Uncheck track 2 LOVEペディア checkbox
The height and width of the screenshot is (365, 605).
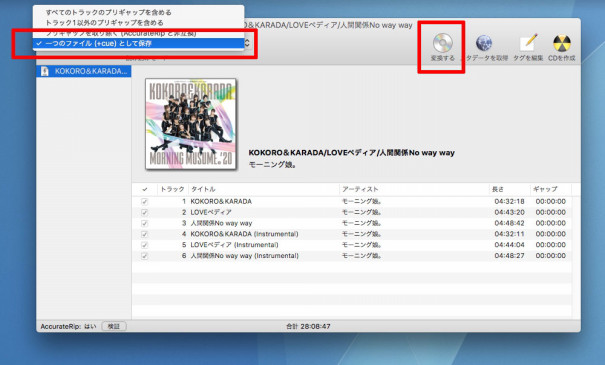(144, 213)
